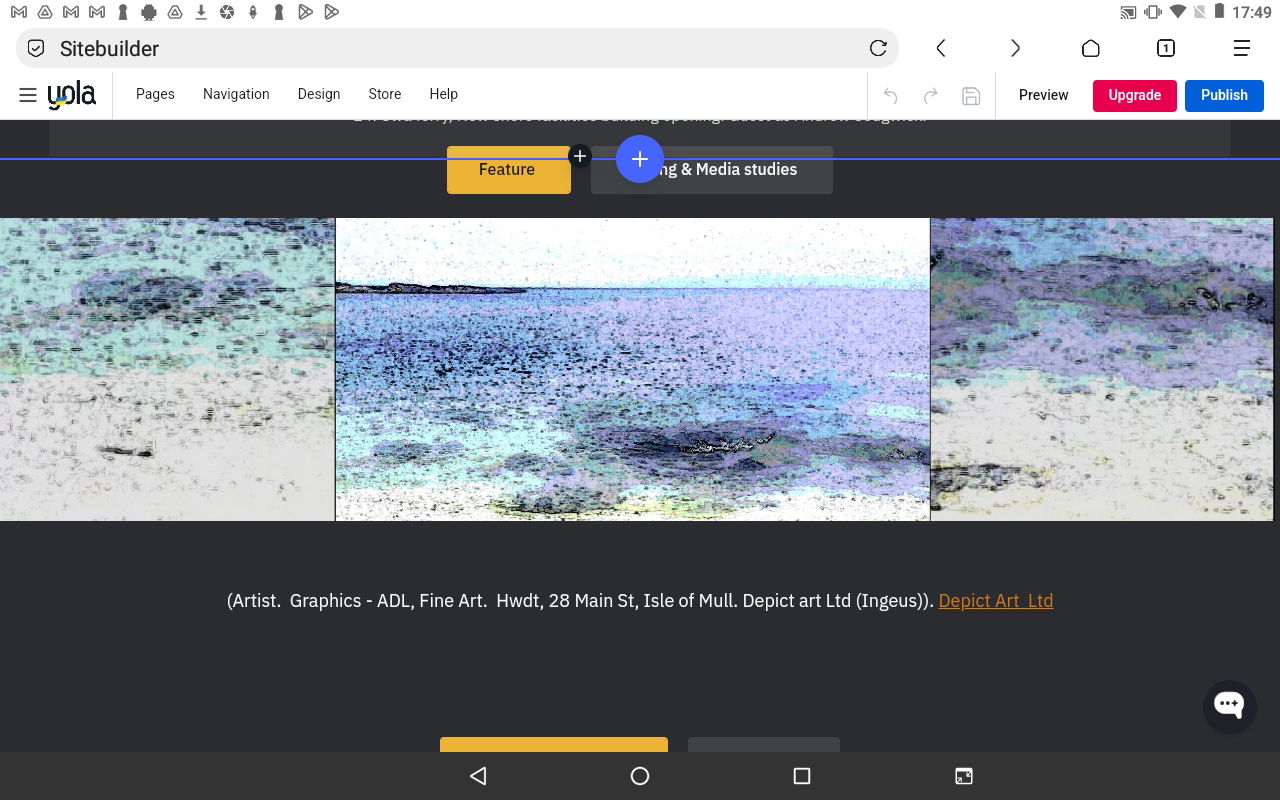
Task: Click the Media studies button
Action: (x=712, y=170)
